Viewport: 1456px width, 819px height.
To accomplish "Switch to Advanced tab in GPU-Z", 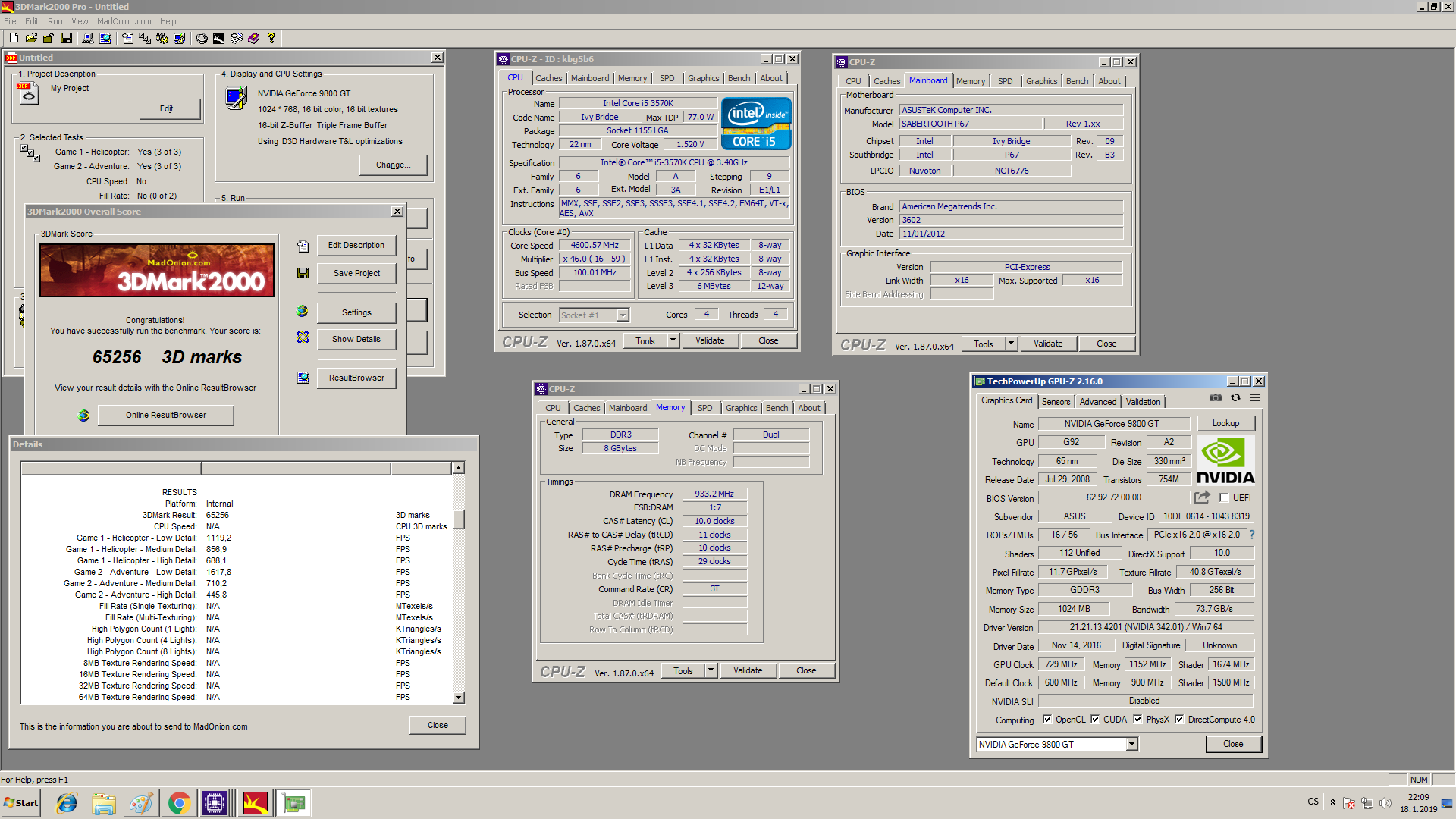I will click(1097, 402).
